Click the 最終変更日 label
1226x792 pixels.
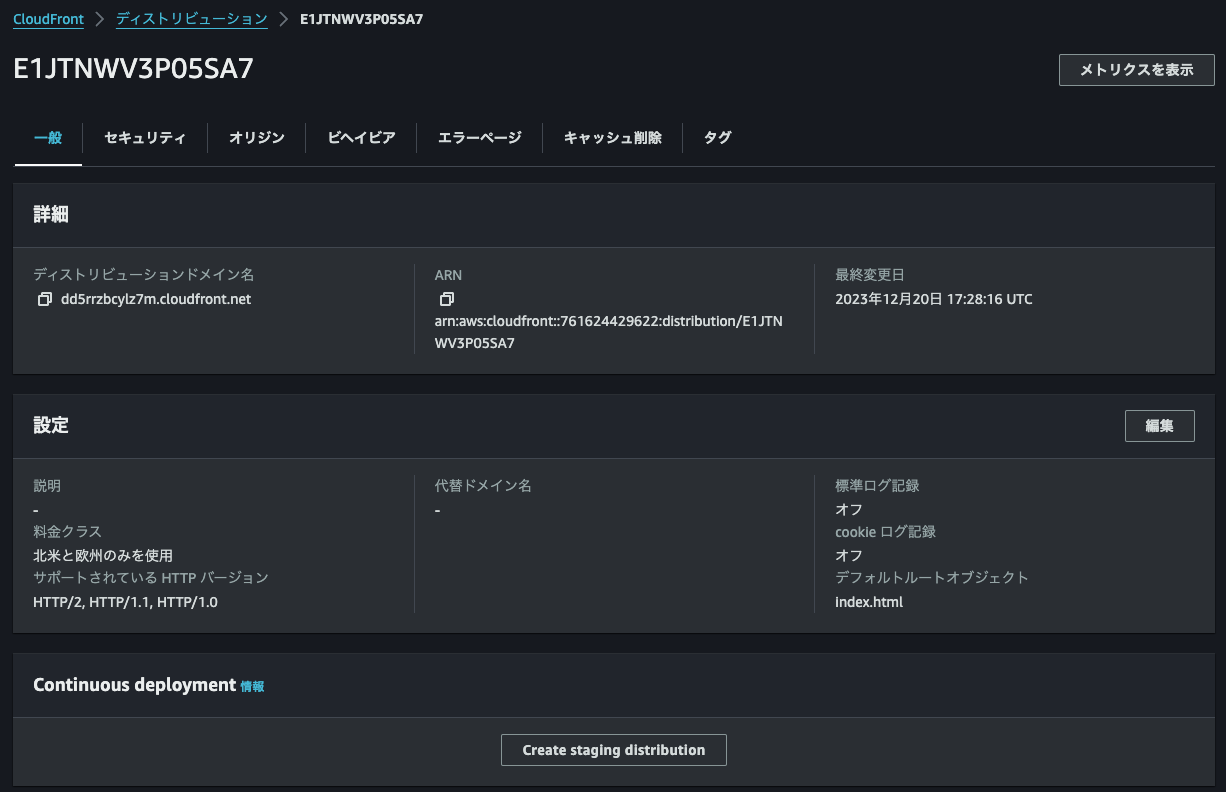coord(870,274)
